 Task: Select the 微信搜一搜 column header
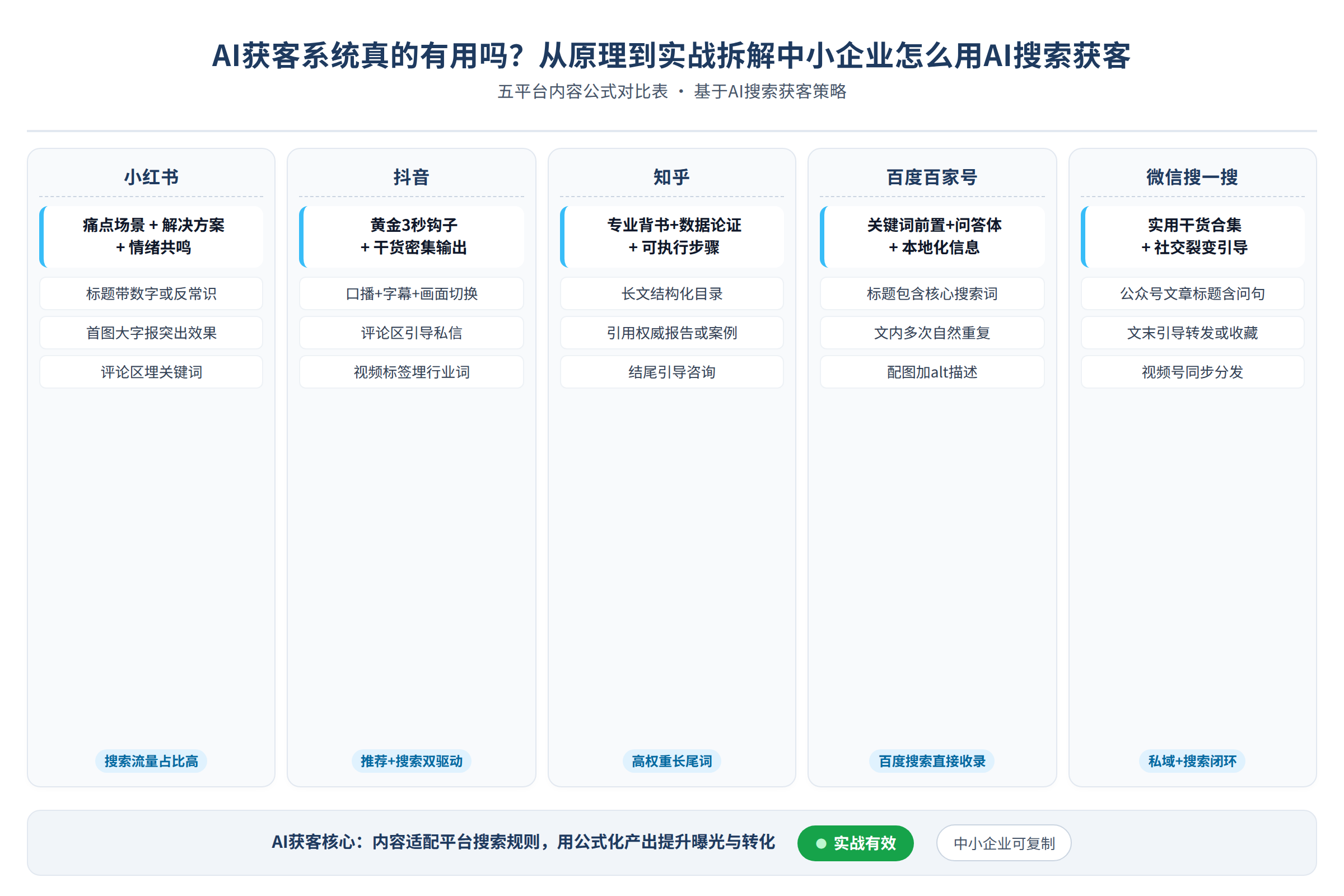pos(1192,177)
